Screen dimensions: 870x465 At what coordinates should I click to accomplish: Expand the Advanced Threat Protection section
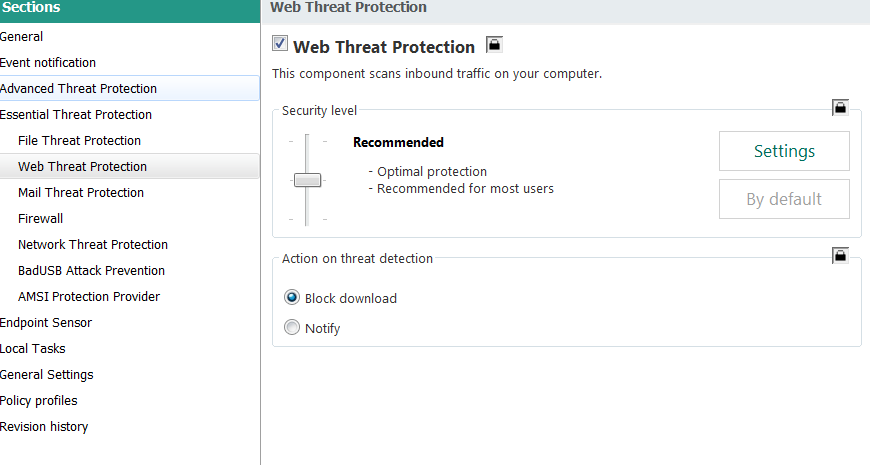pyautogui.click(x=78, y=89)
